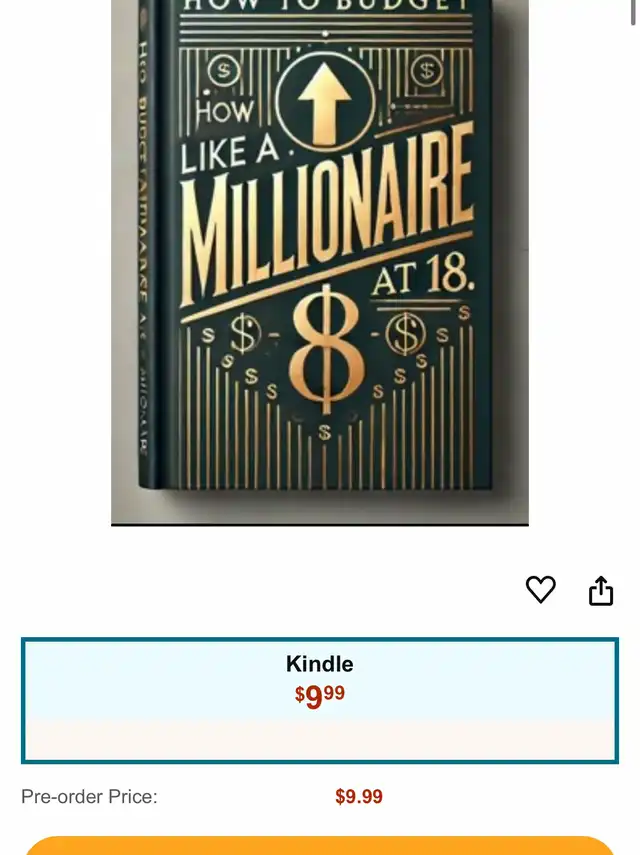The image size is (640, 855).
Task: Click the bottom-center dollar symbol on cover
Action: 324,433
